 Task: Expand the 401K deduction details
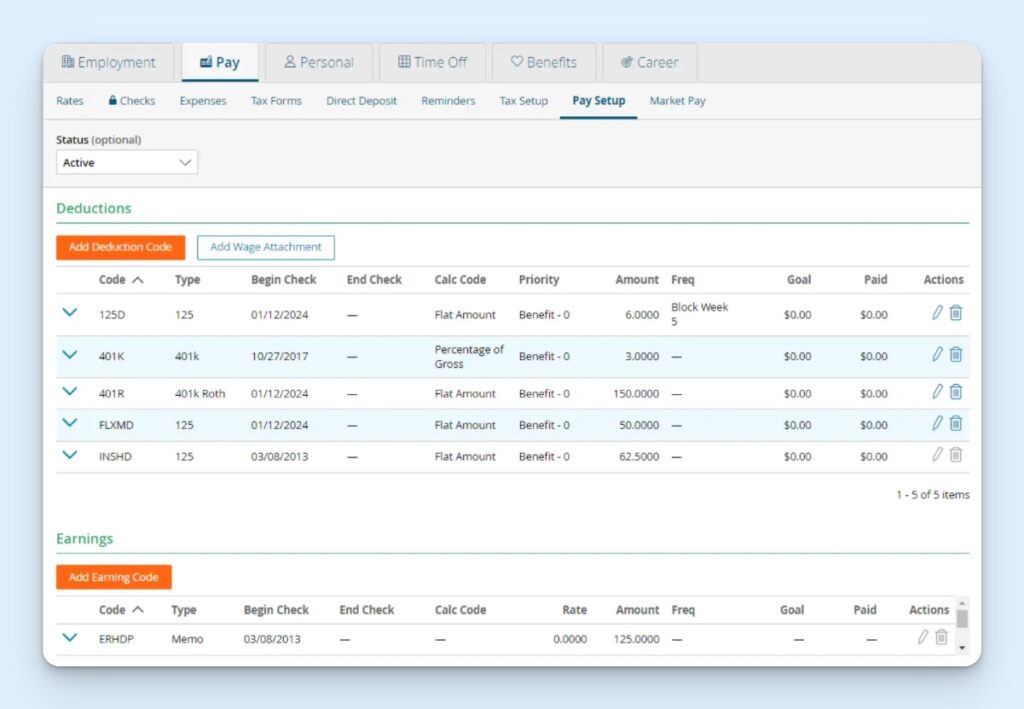tap(70, 355)
